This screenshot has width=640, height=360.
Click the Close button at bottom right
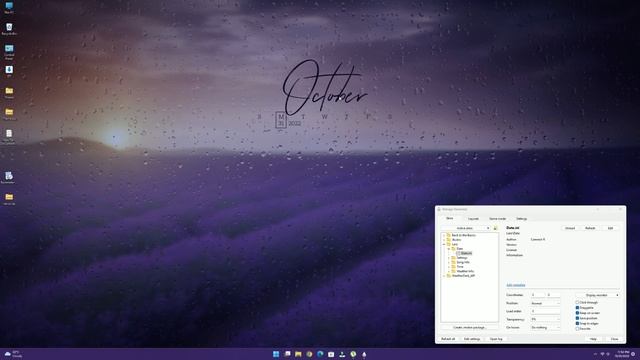tap(614, 339)
